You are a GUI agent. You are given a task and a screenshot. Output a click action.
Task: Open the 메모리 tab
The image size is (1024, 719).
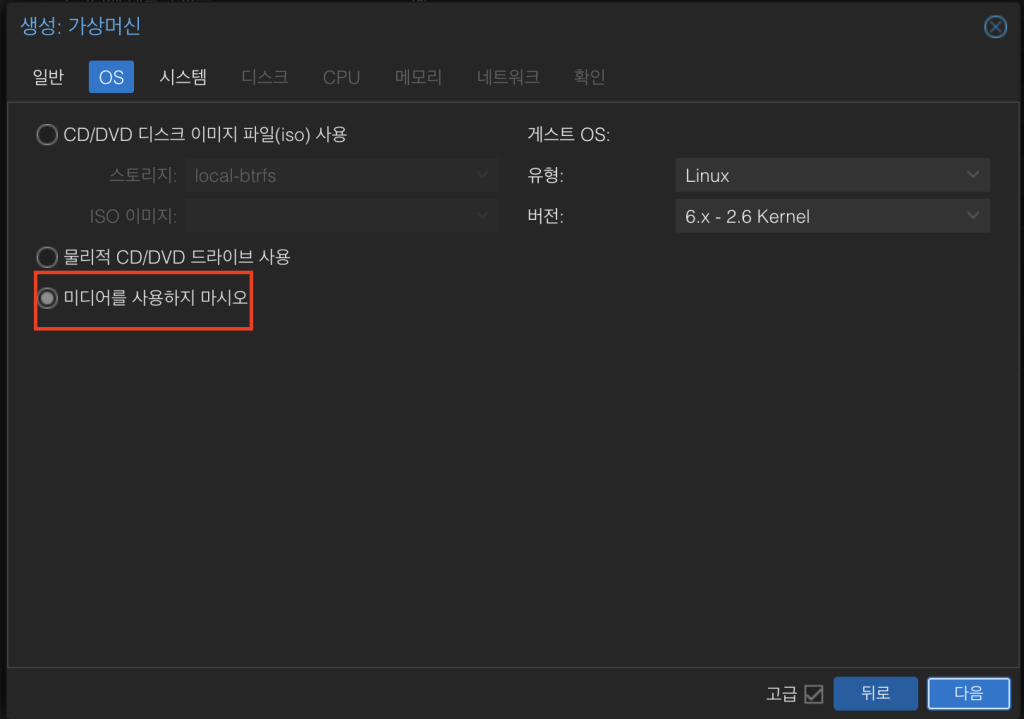point(418,77)
